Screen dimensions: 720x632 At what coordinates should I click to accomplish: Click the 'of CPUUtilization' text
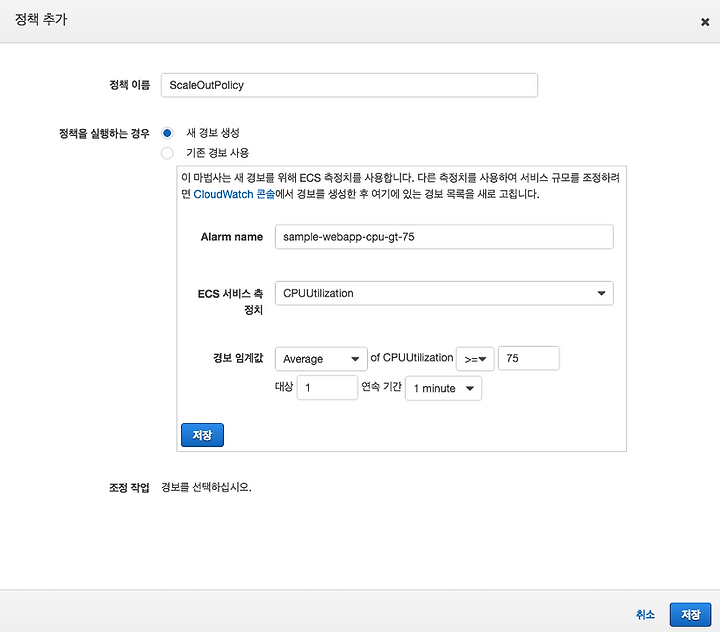(411, 358)
